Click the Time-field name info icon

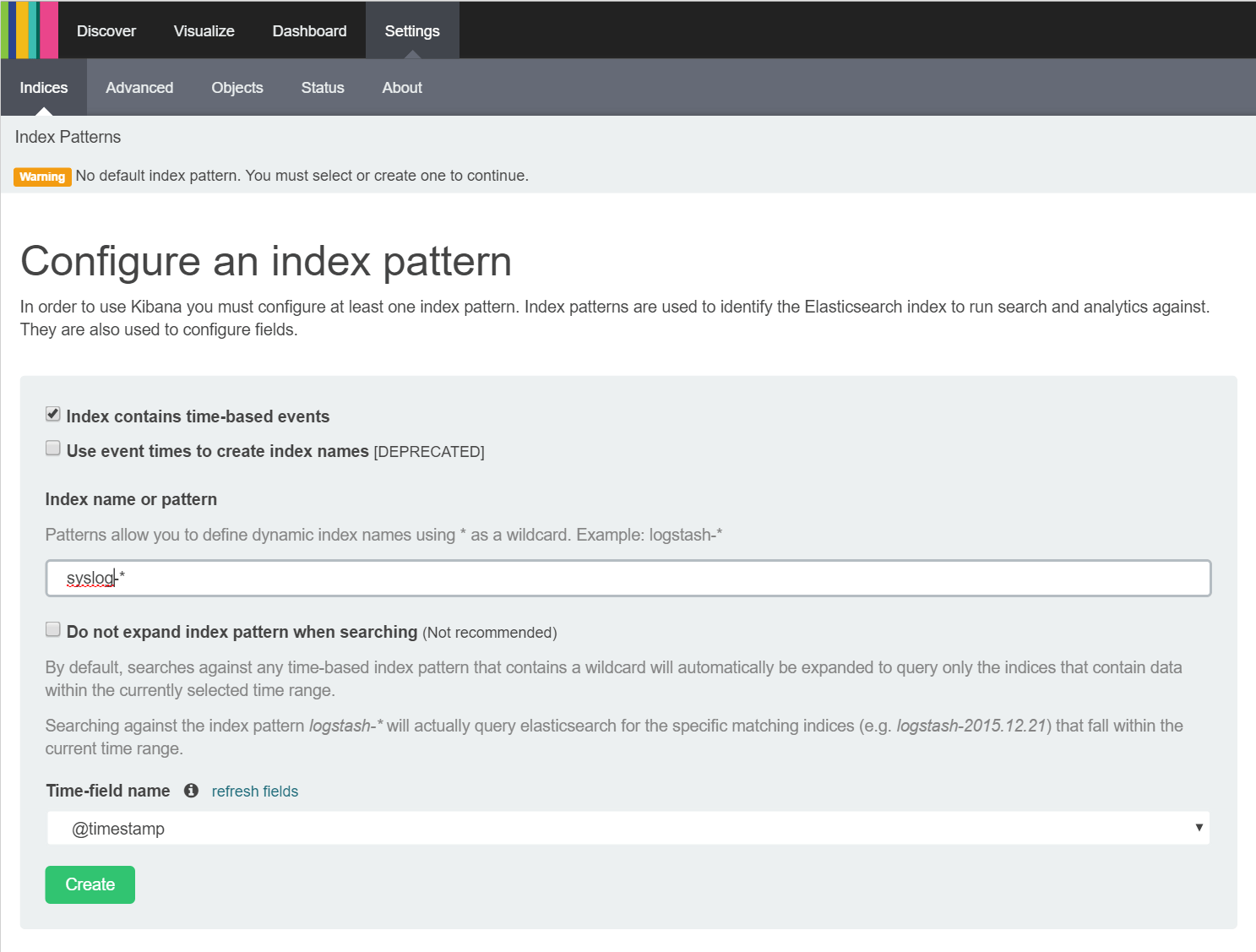[x=192, y=791]
